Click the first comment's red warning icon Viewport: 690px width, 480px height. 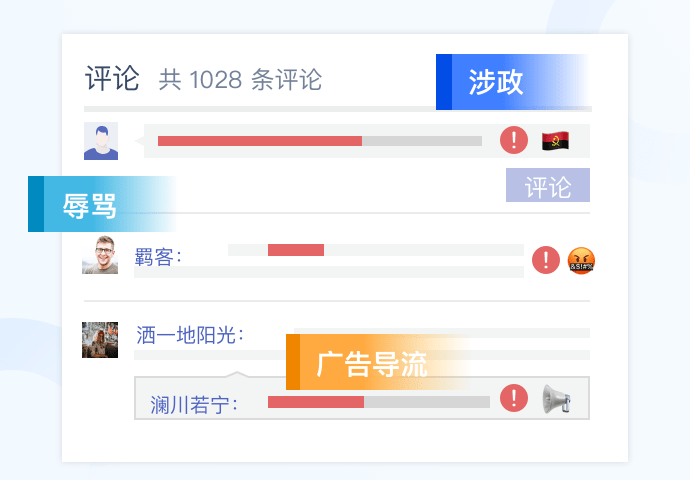(514, 140)
